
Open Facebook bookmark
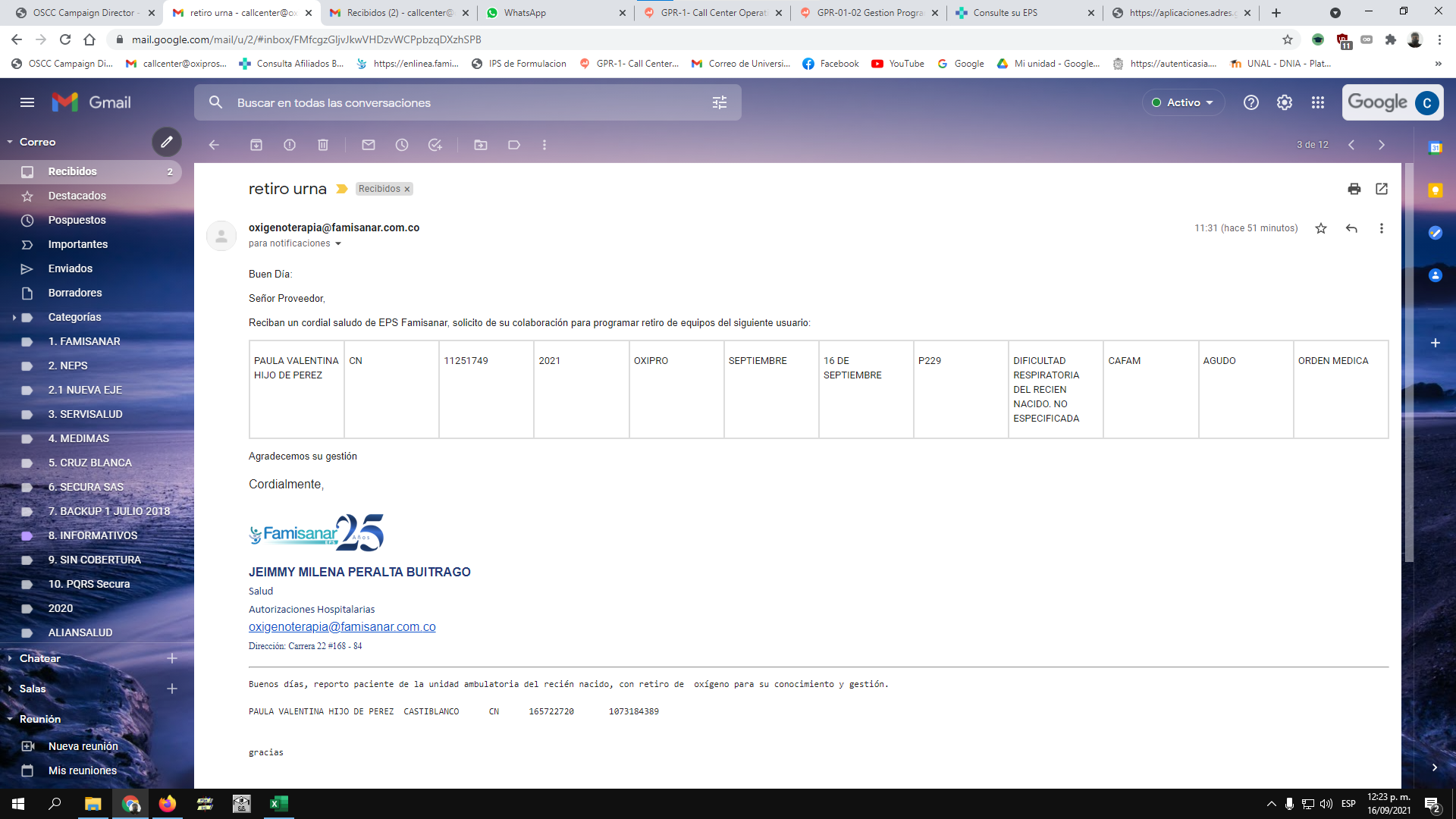831,64
